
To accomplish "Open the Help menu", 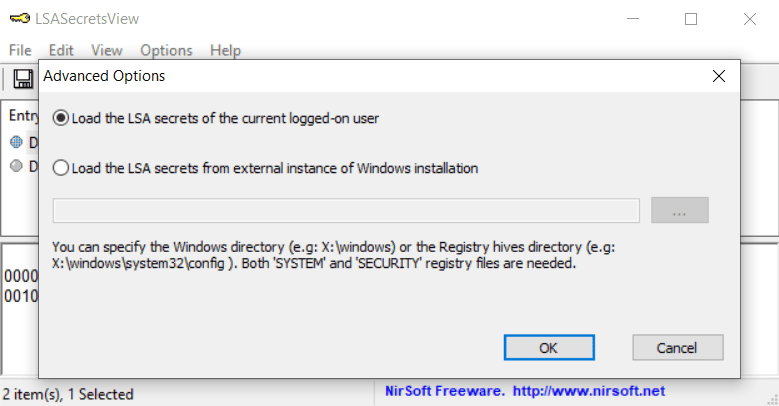I will coord(225,50).
